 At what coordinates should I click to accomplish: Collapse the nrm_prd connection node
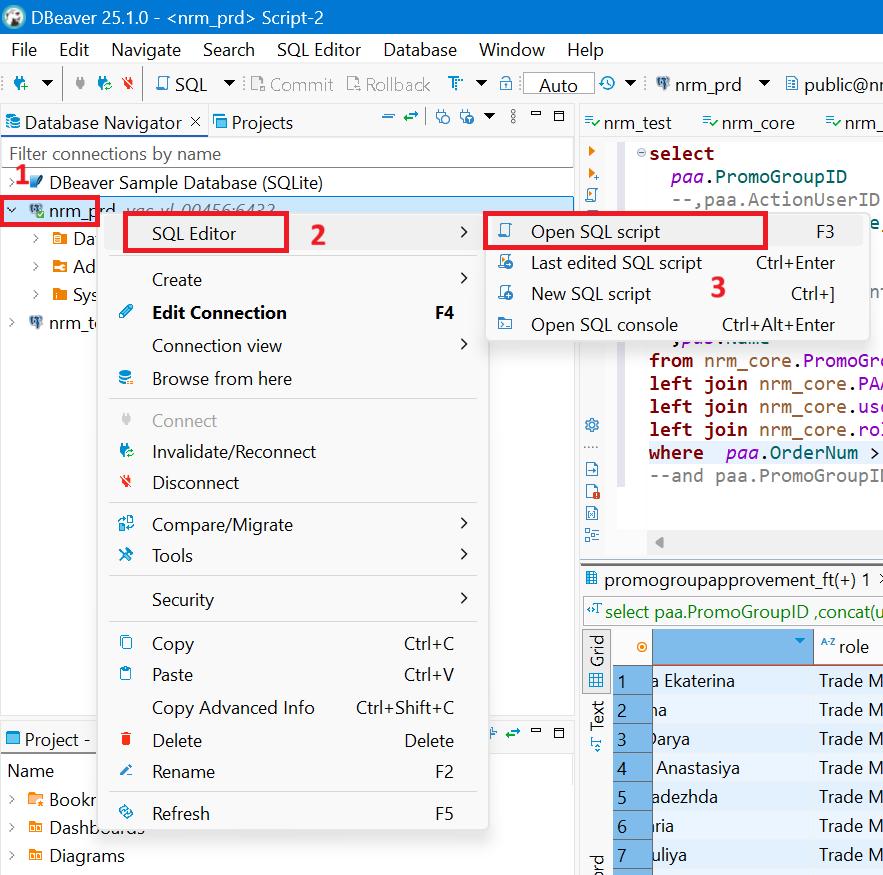pyautogui.click(x=12, y=211)
